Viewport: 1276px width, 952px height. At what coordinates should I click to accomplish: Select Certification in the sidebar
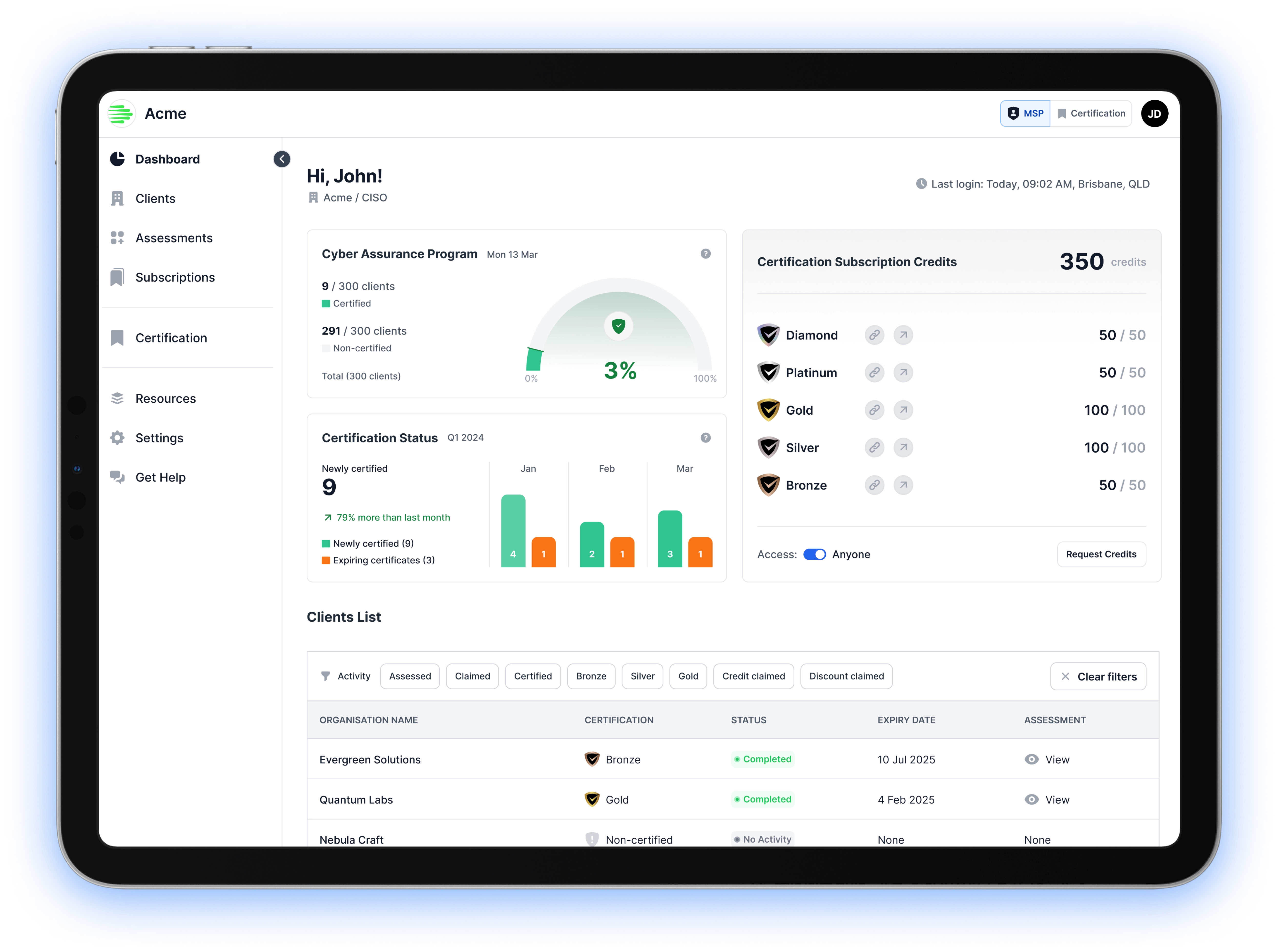coord(158,338)
